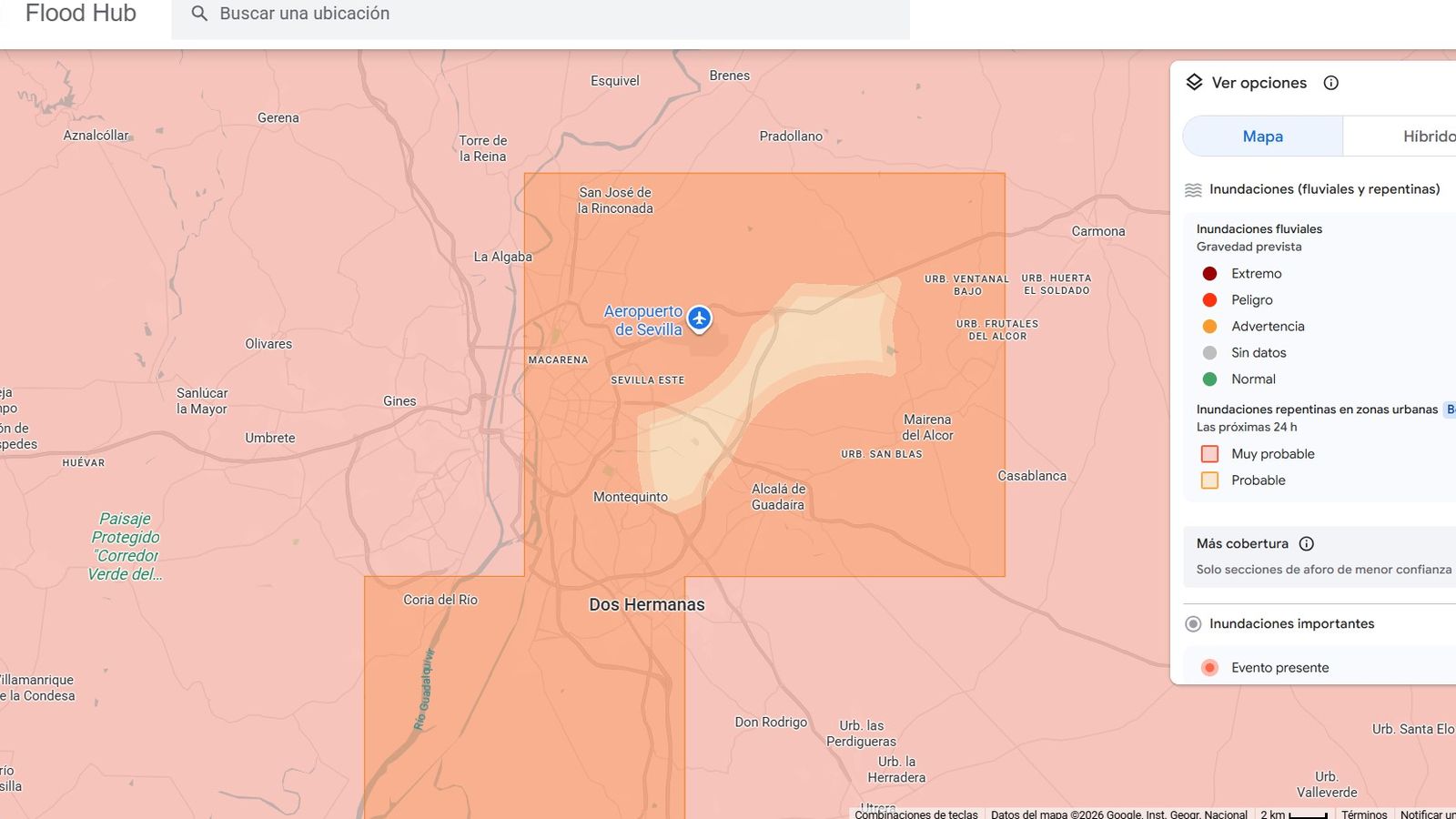Select the Mapa tab
1456x819 pixels.
1262,136
